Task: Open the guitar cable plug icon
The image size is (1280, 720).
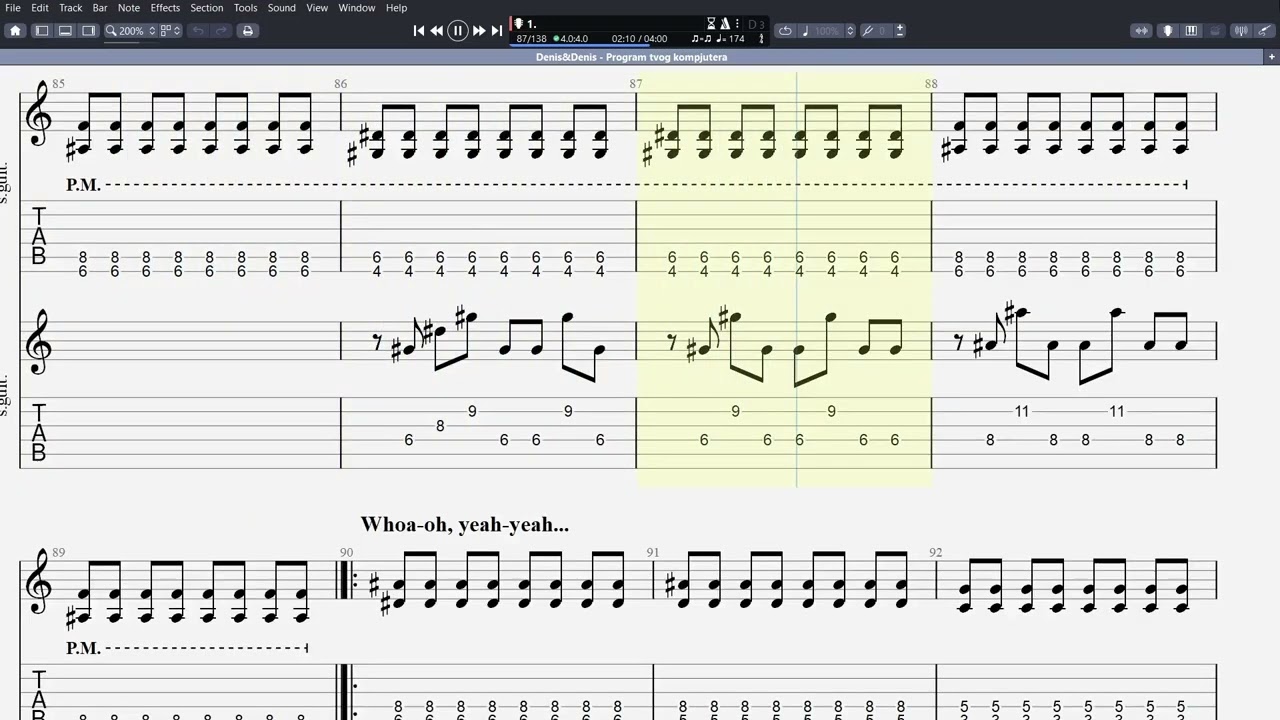Action: 1264,31
